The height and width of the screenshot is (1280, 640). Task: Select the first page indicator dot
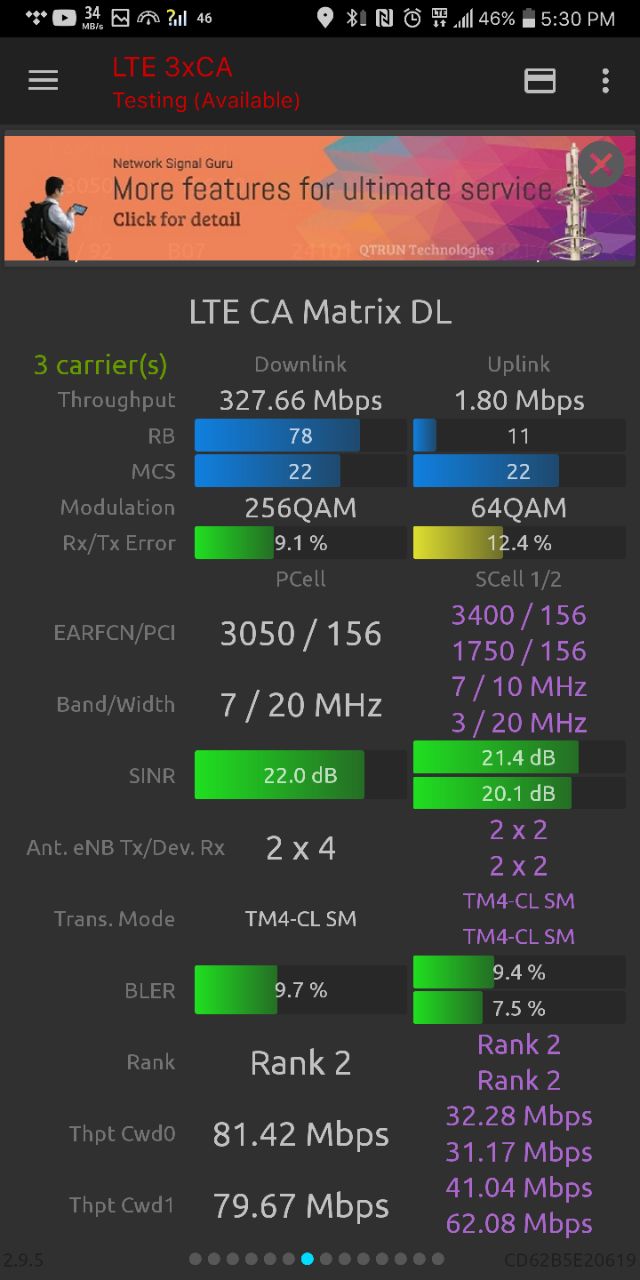pos(195,1259)
